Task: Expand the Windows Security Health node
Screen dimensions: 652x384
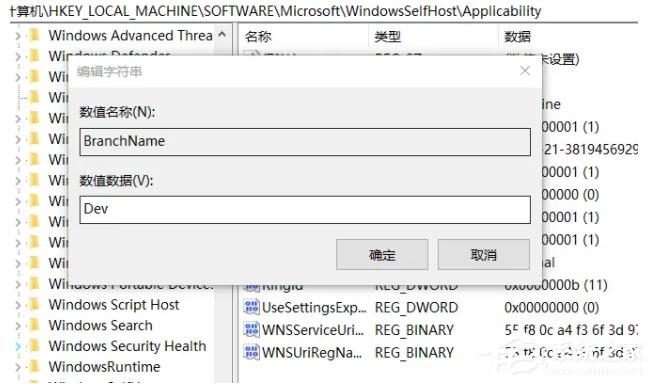Action: click(18, 347)
